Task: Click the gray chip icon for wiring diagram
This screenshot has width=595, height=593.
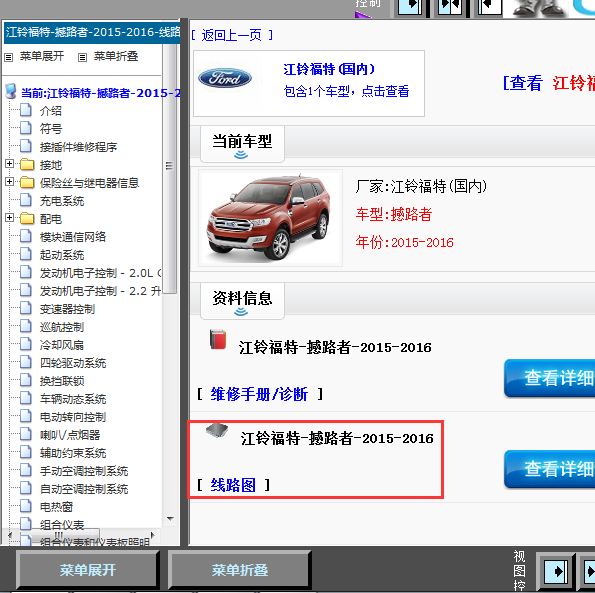Action: tap(217, 430)
